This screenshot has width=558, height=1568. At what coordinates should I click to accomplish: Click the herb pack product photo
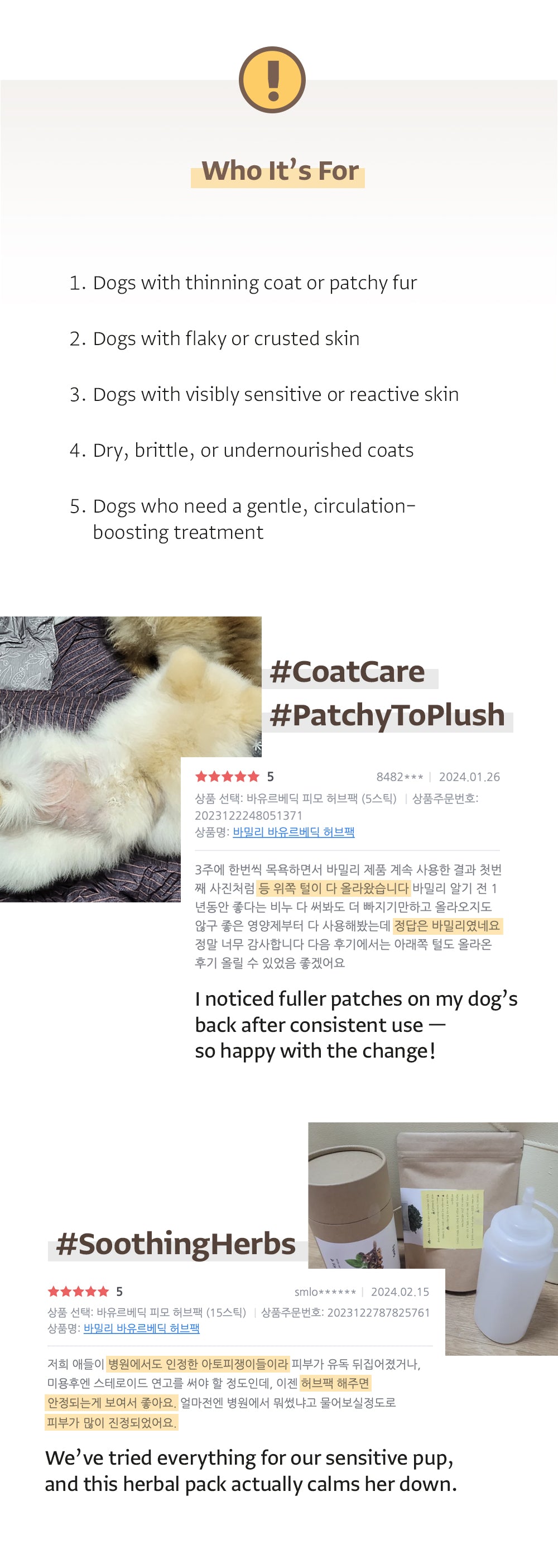click(x=432, y=1237)
